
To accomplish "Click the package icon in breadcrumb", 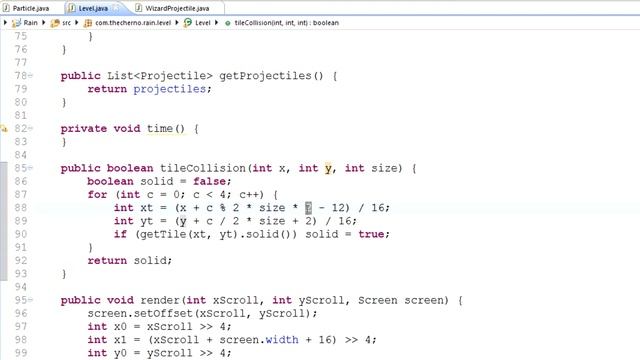I will 88,23.
